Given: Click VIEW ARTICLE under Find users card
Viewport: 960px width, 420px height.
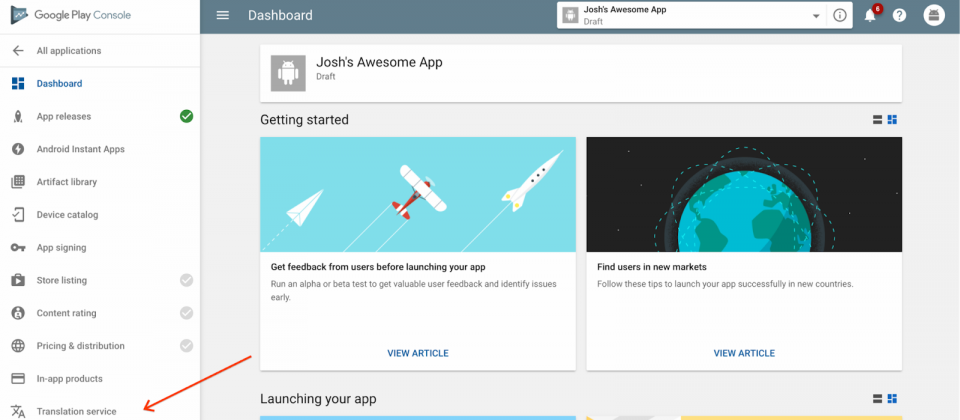Looking at the screenshot, I should (744, 353).
